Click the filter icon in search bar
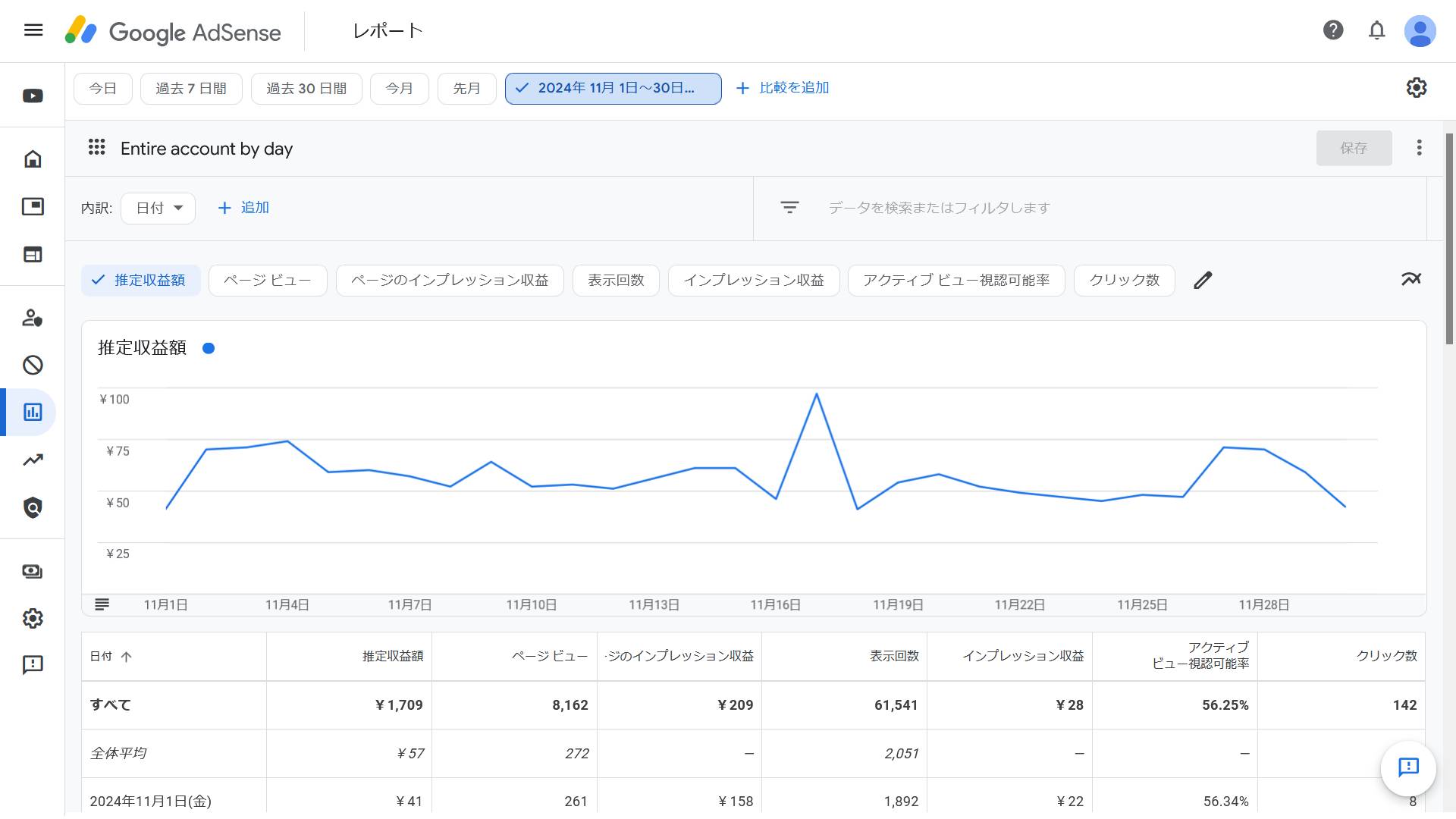Screen dimensions: 1456x819 [x=789, y=208]
